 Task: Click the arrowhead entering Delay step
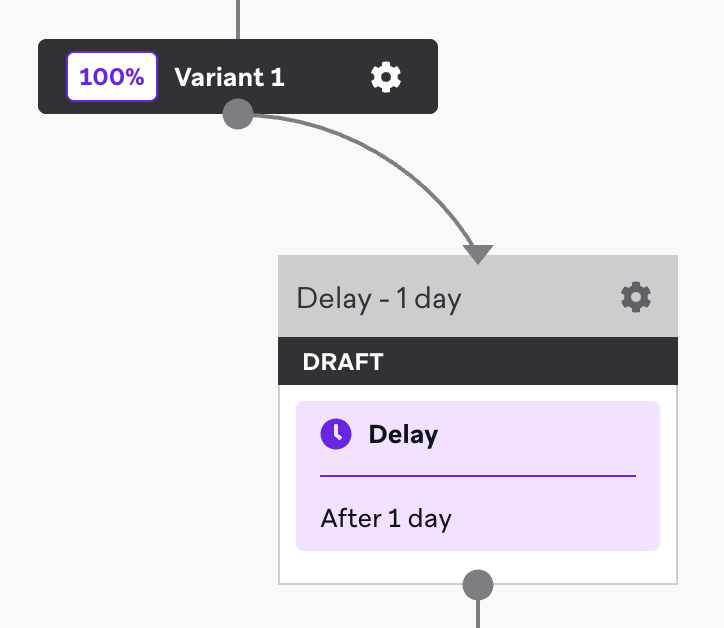pyautogui.click(x=478, y=254)
